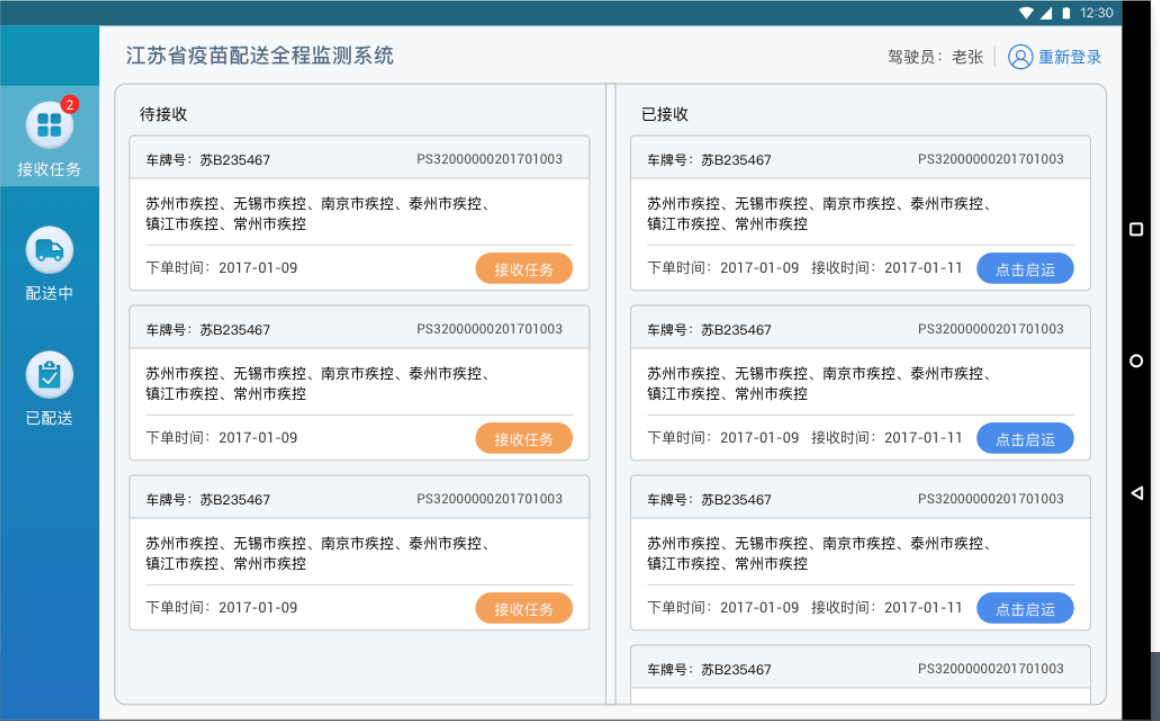The width and height of the screenshot is (1160, 721).
Task: Click 接收时间 in third received card
Action: [887, 608]
